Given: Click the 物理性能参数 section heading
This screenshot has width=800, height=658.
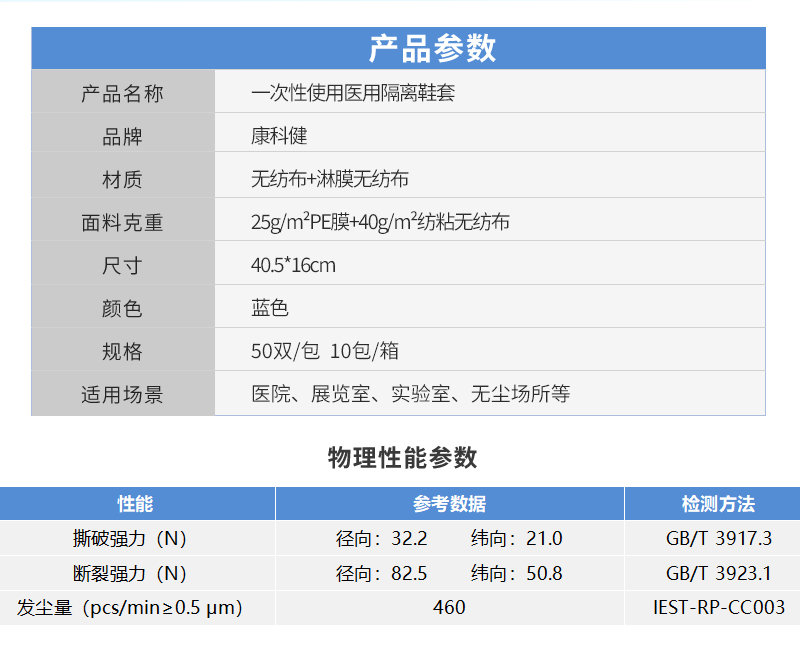Looking at the screenshot, I should pyautogui.click(x=402, y=458).
